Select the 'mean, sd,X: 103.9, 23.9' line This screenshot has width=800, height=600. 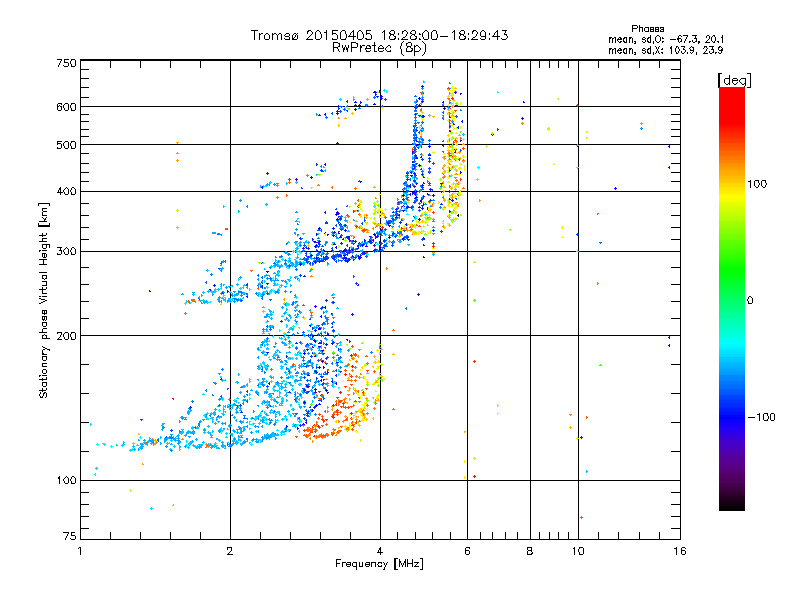click(x=665, y=50)
